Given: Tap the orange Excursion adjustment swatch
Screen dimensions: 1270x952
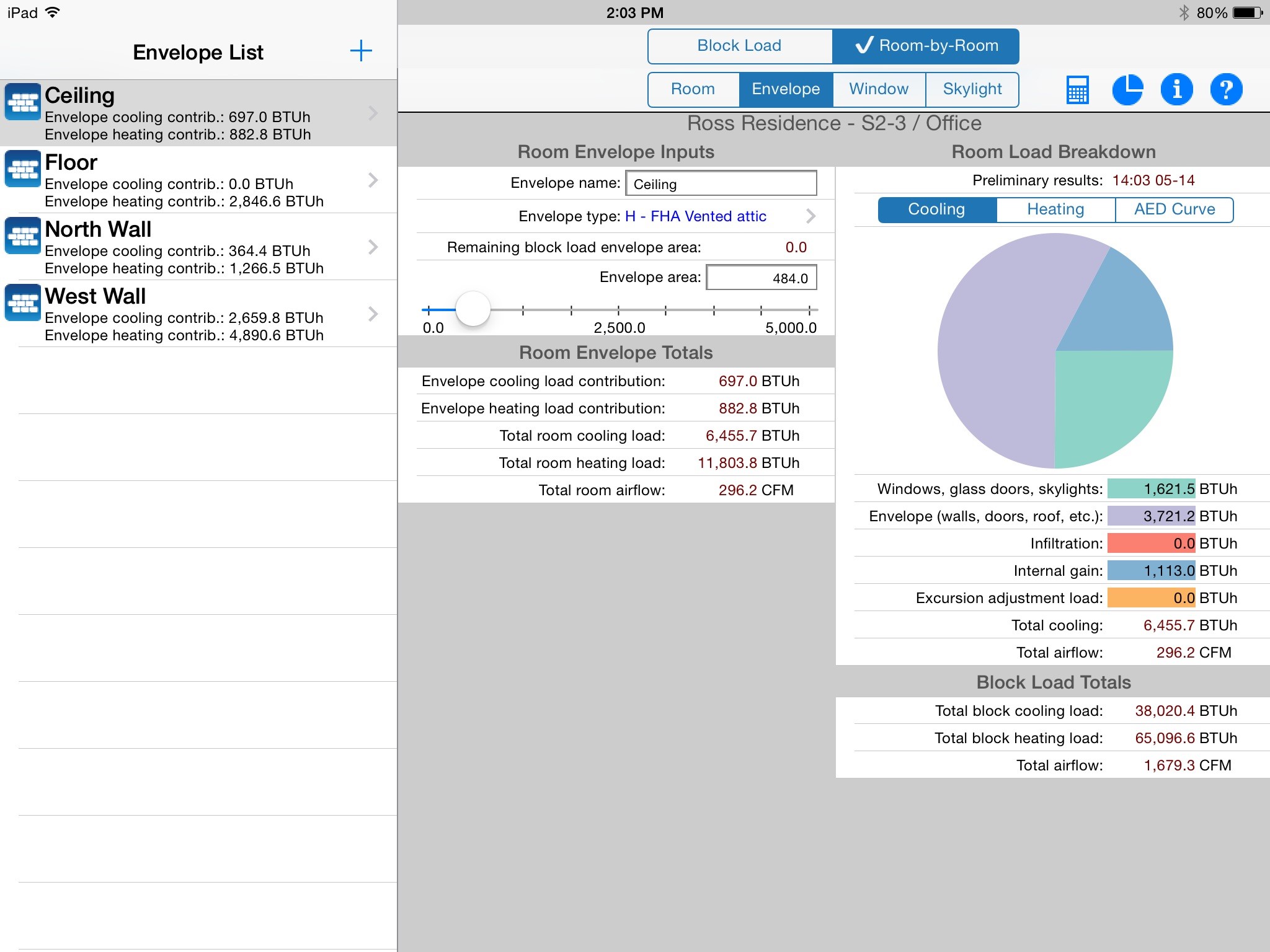Looking at the screenshot, I should click(1152, 598).
